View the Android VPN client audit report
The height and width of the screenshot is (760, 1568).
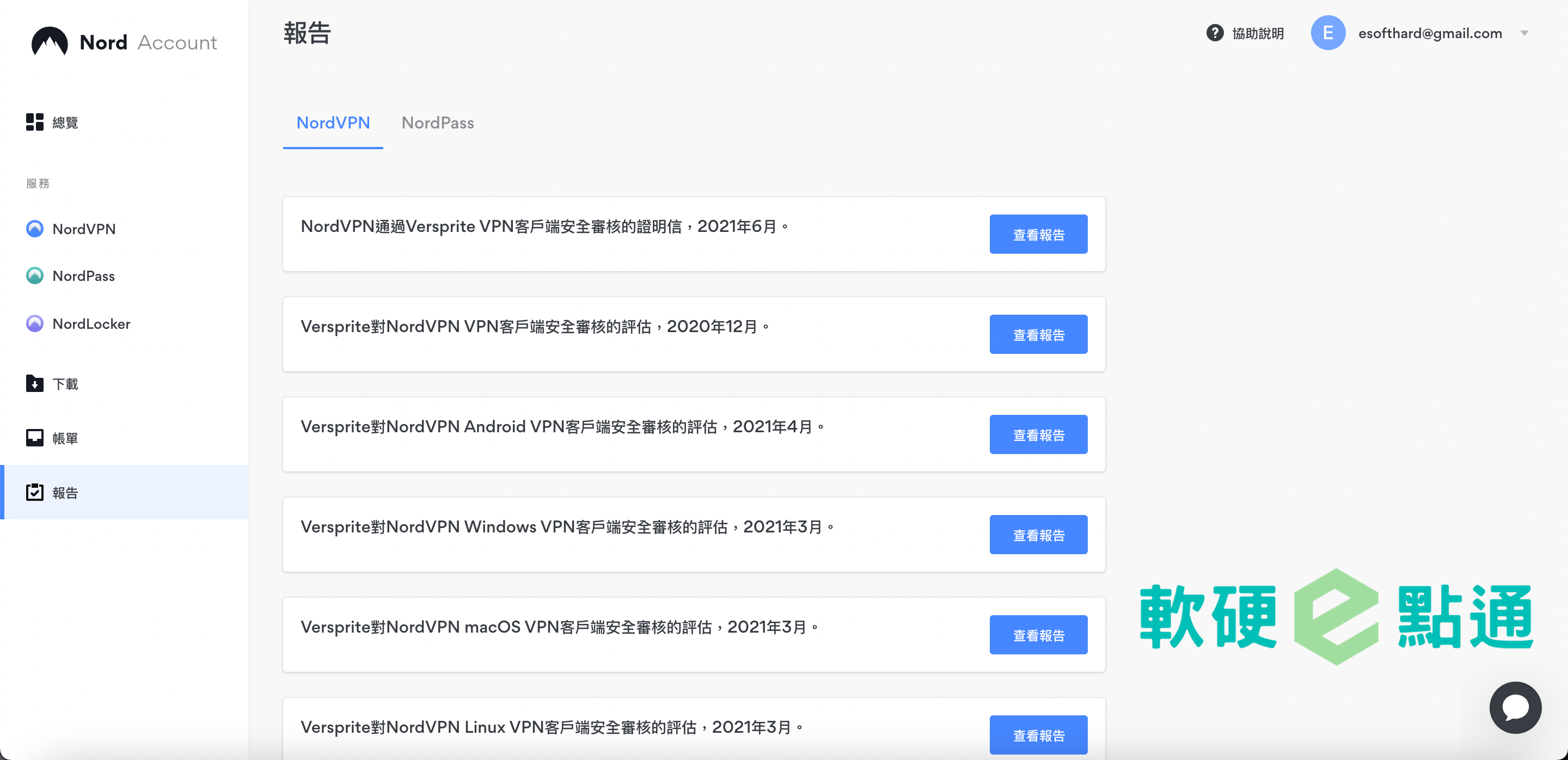point(1038,434)
